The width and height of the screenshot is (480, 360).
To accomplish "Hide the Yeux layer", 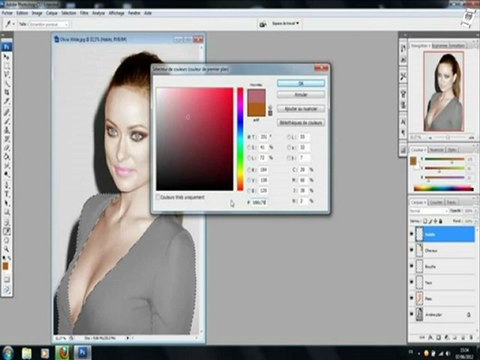I will tap(412, 282).
